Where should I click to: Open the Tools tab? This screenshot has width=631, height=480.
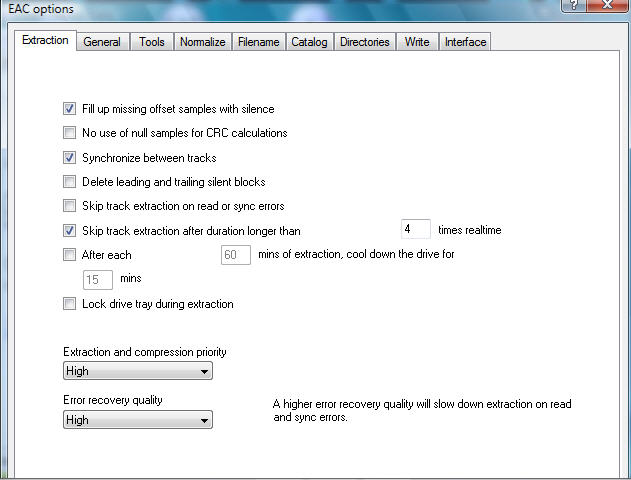[152, 41]
